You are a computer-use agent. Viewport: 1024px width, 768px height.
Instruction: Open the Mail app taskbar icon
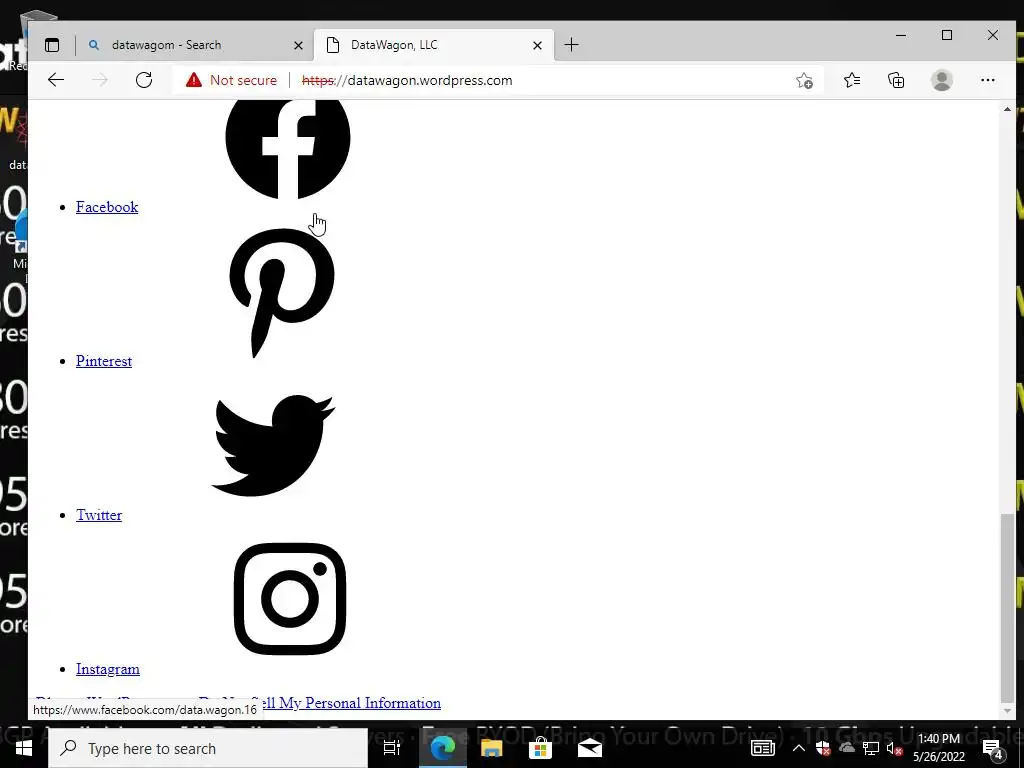[590, 748]
